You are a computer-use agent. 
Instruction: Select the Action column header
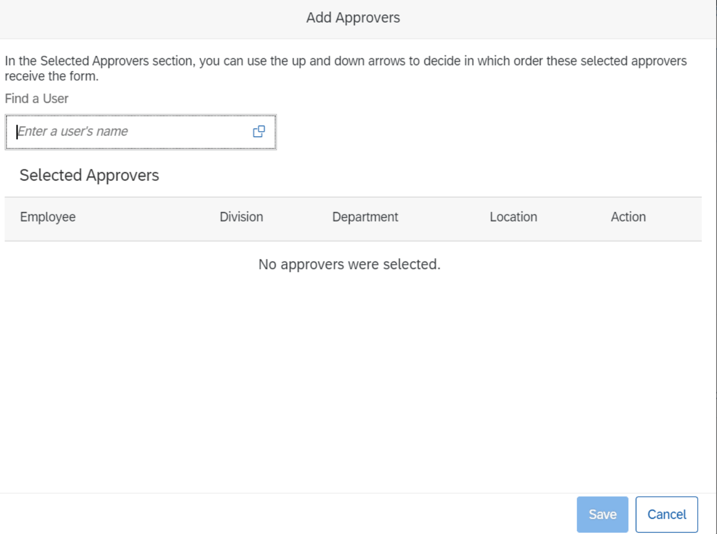coord(628,217)
